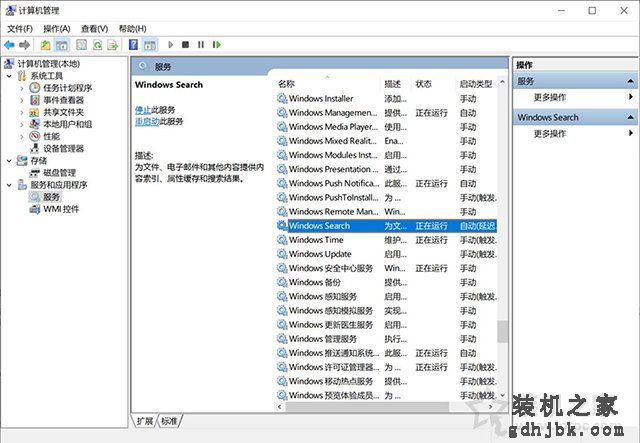The width and height of the screenshot is (640, 443).
Task: Expand the 任务计划程序 tree node
Action: click(22, 88)
